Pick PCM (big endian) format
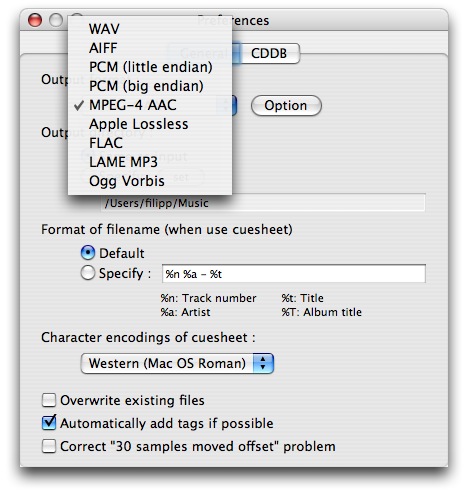 150,86
